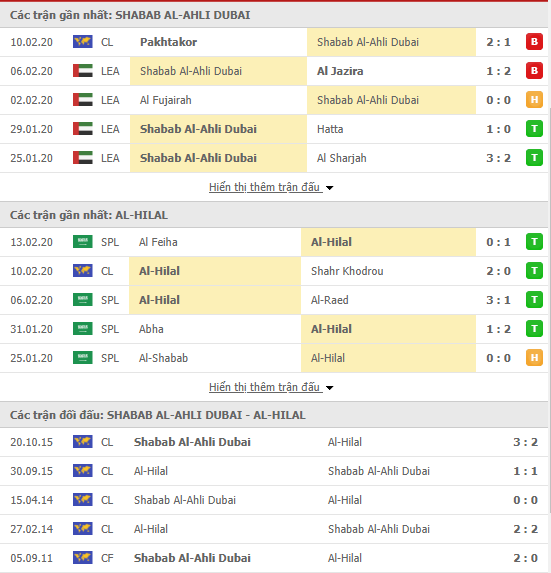Click Al-Raed team name
This screenshot has height=573, width=551.
coord(330,300)
